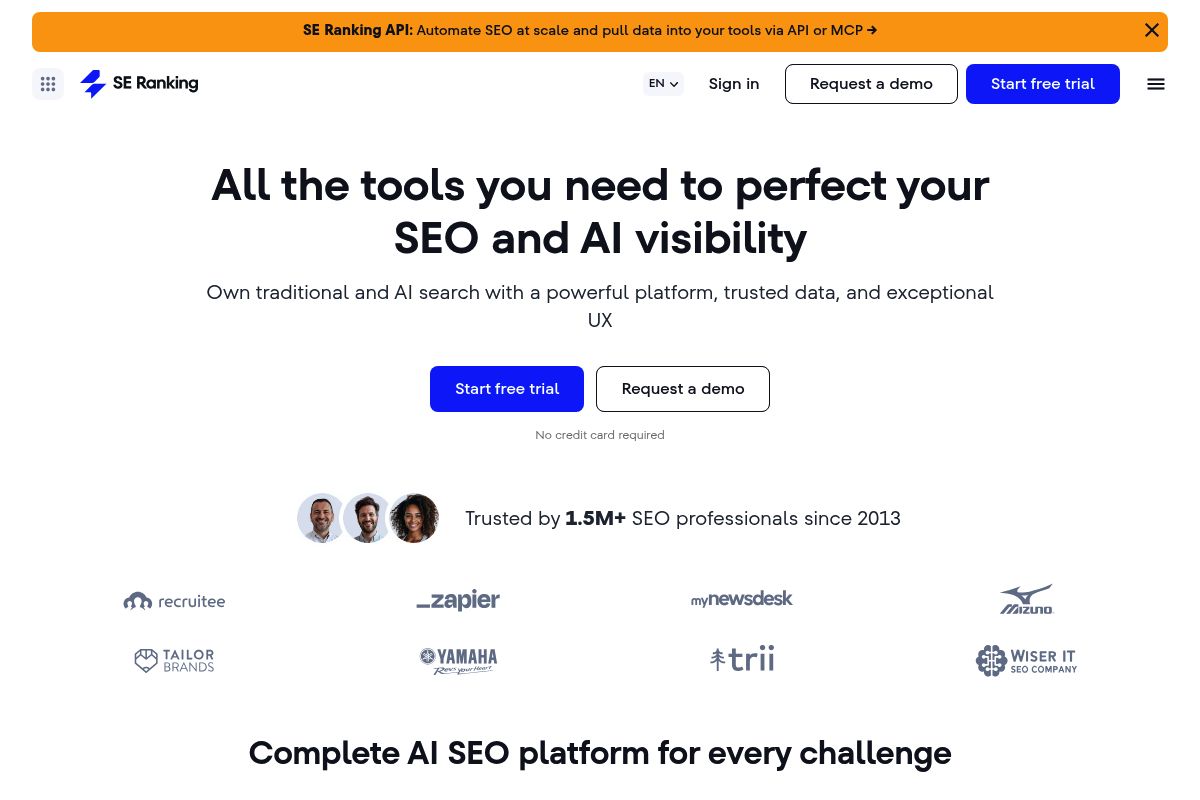Select the Yamaha brand logo
1200x800 pixels.
[458, 661]
